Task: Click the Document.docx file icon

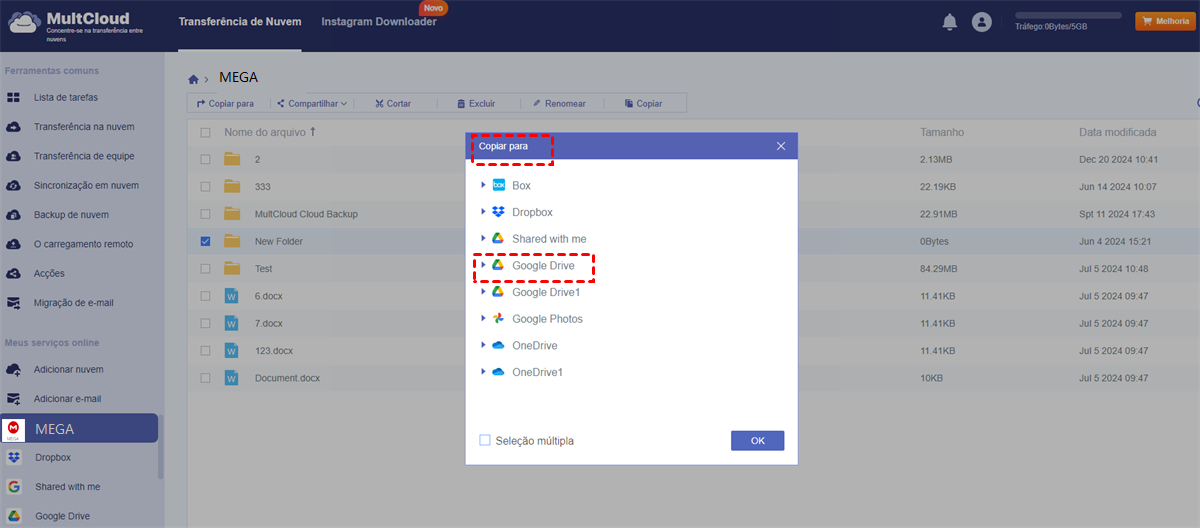Action: click(x=232, y=378)
